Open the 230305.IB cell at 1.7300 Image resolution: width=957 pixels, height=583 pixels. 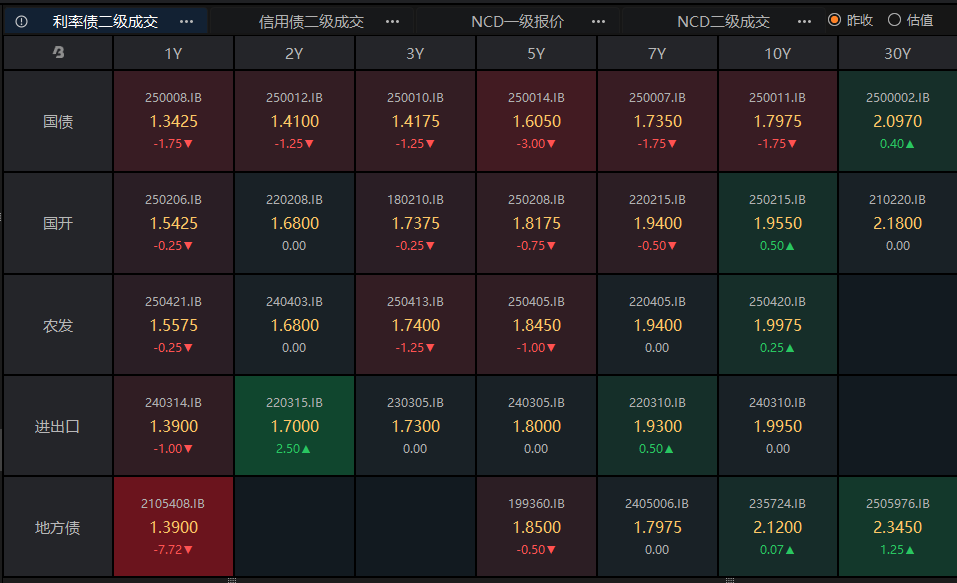pos(415,426)
